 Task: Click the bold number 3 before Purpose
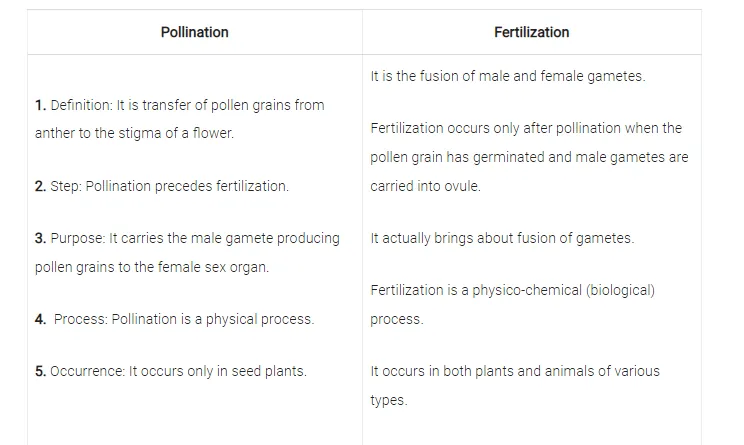click(x=40, y=238)
